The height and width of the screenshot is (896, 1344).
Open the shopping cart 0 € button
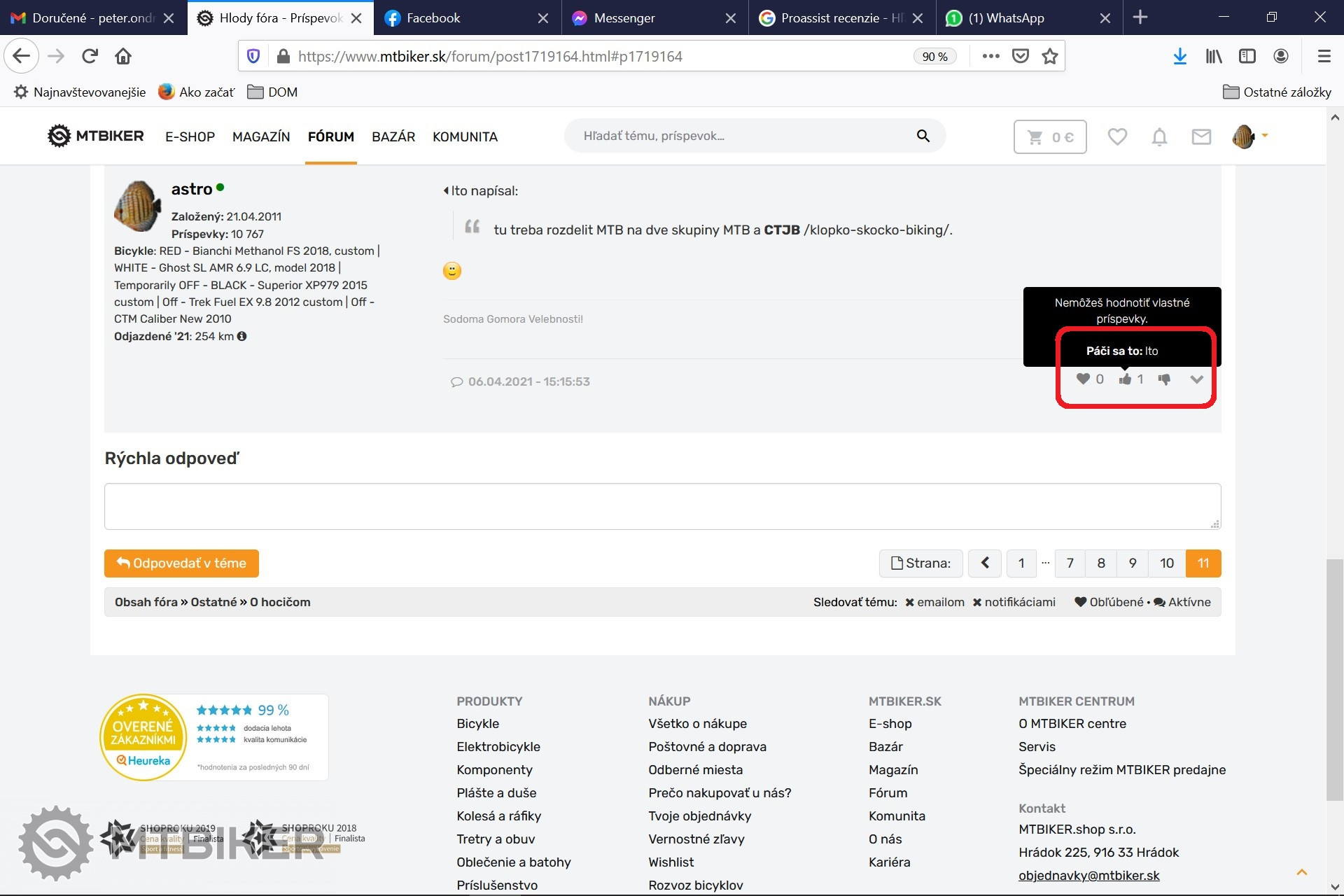pos(1049,137)
